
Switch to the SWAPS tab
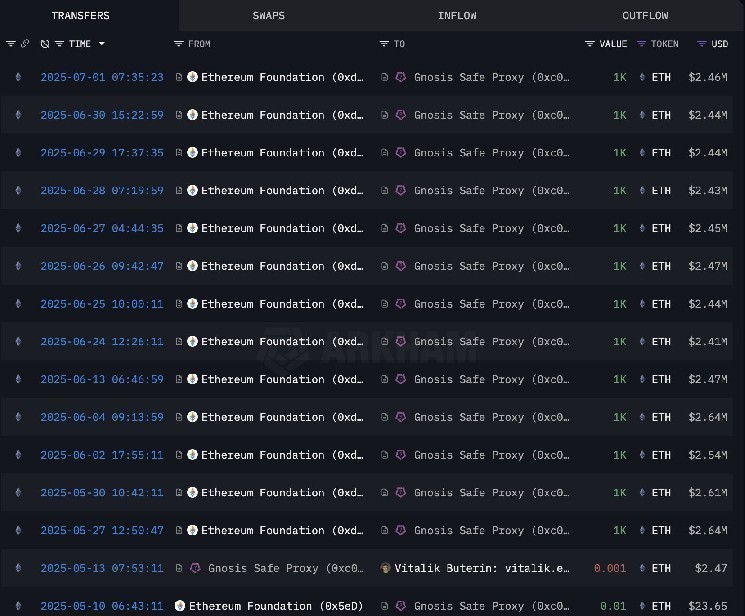268,16
